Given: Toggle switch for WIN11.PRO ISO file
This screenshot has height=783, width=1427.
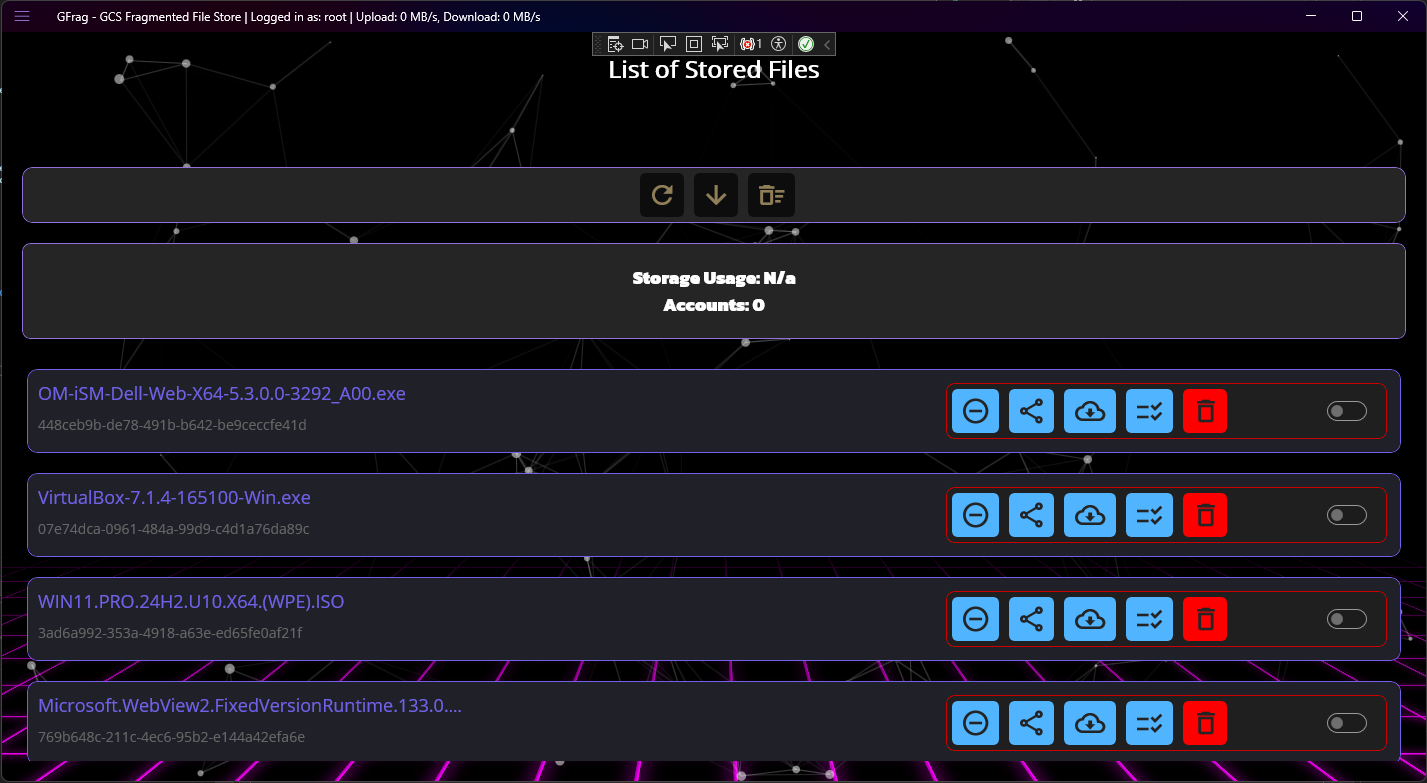Looking at the screenshot, I should 1346,619.
